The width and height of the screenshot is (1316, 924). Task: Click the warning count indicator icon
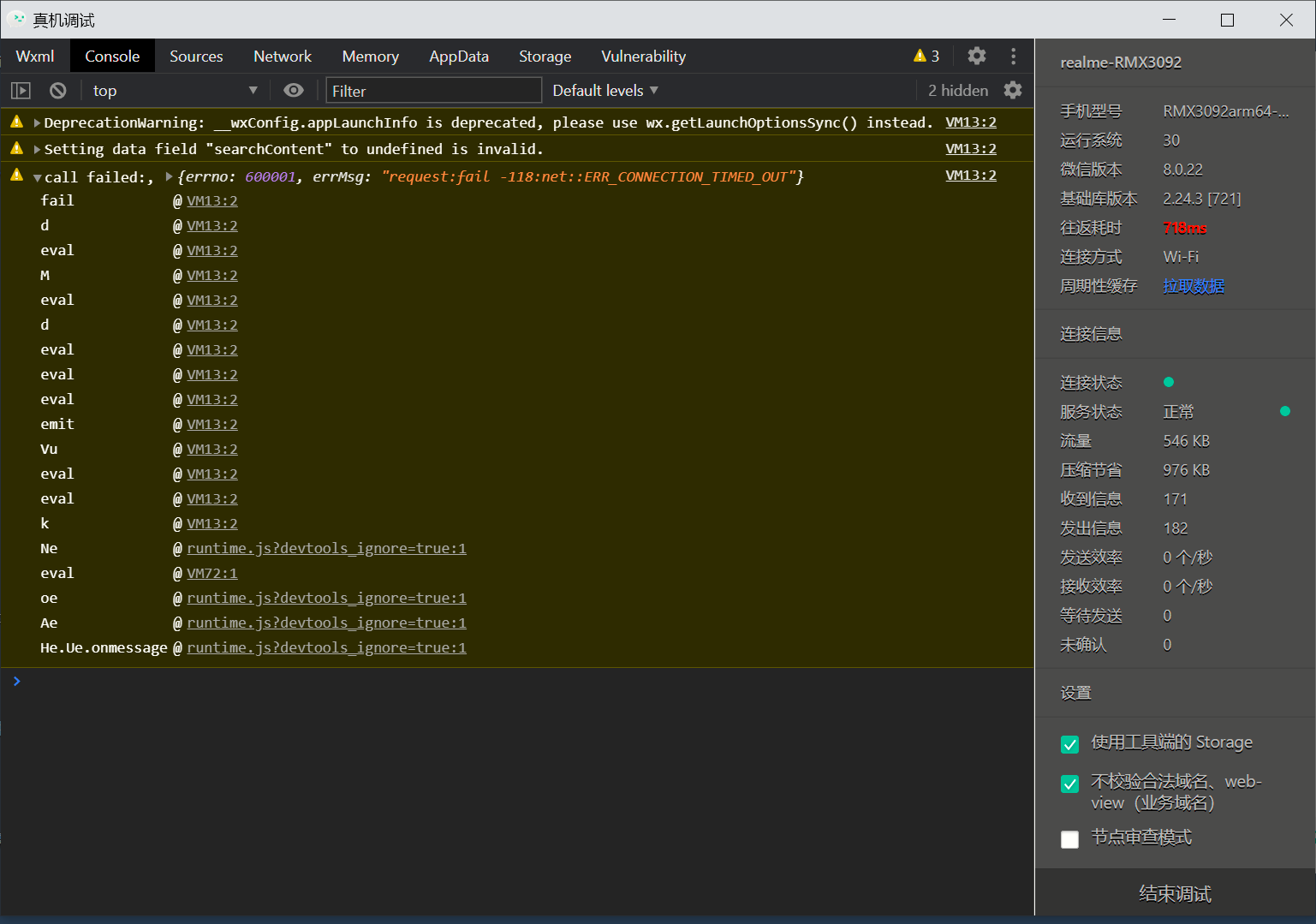click(920, 57)
